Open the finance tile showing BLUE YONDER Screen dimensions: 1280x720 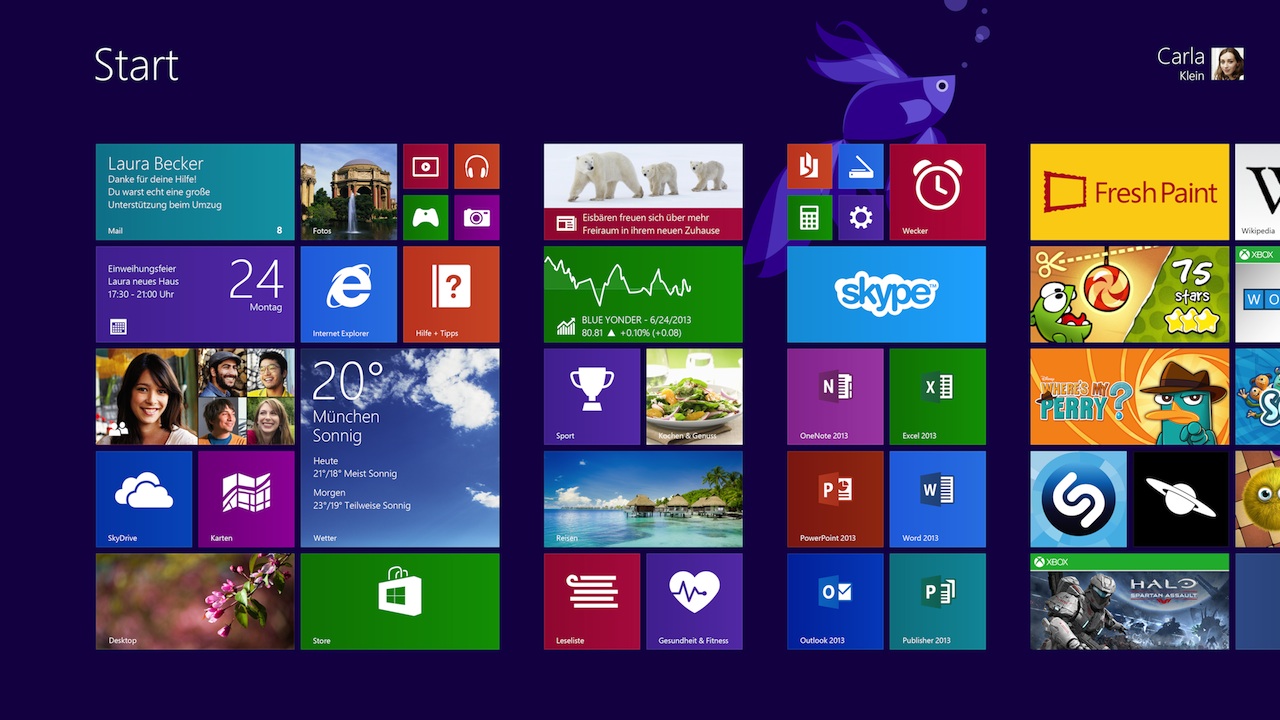coord(643,295)
